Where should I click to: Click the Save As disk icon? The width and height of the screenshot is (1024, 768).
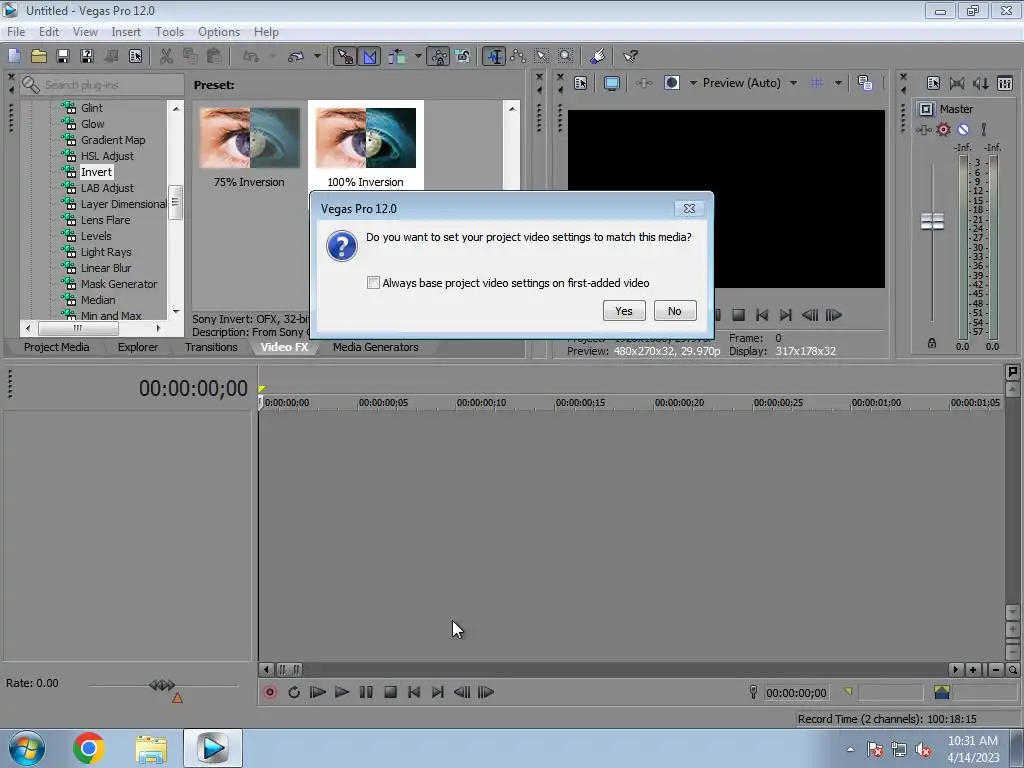(87, 56)
